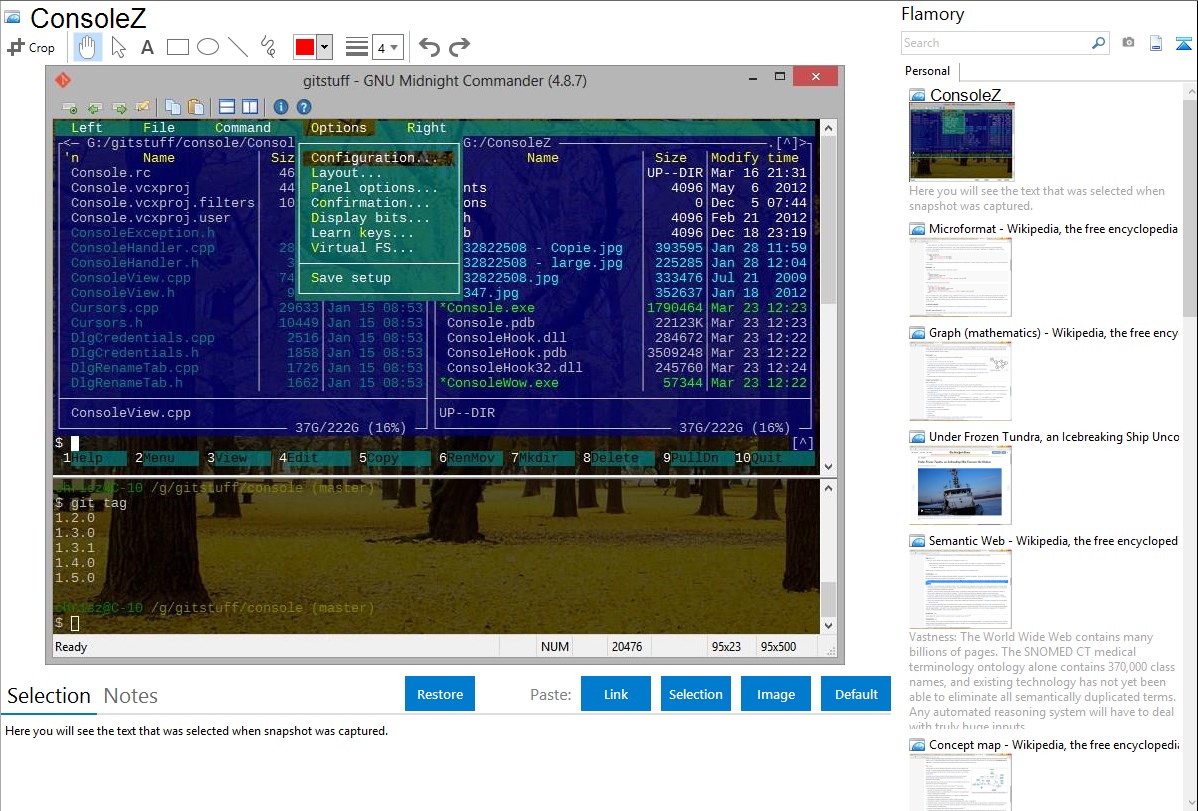Choose Configuration... from the Options menu
This screenshot has width=1198, height=811.
pos(379,157)
